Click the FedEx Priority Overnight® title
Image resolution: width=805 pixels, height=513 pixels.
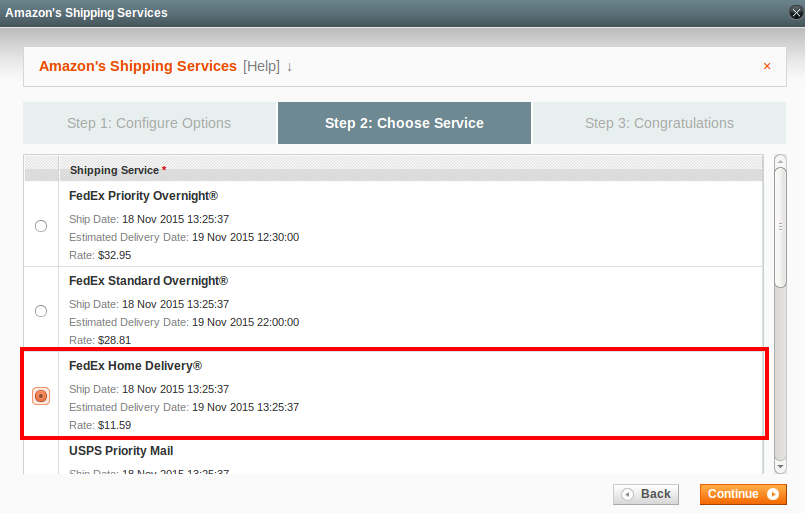tap(144, 196)
